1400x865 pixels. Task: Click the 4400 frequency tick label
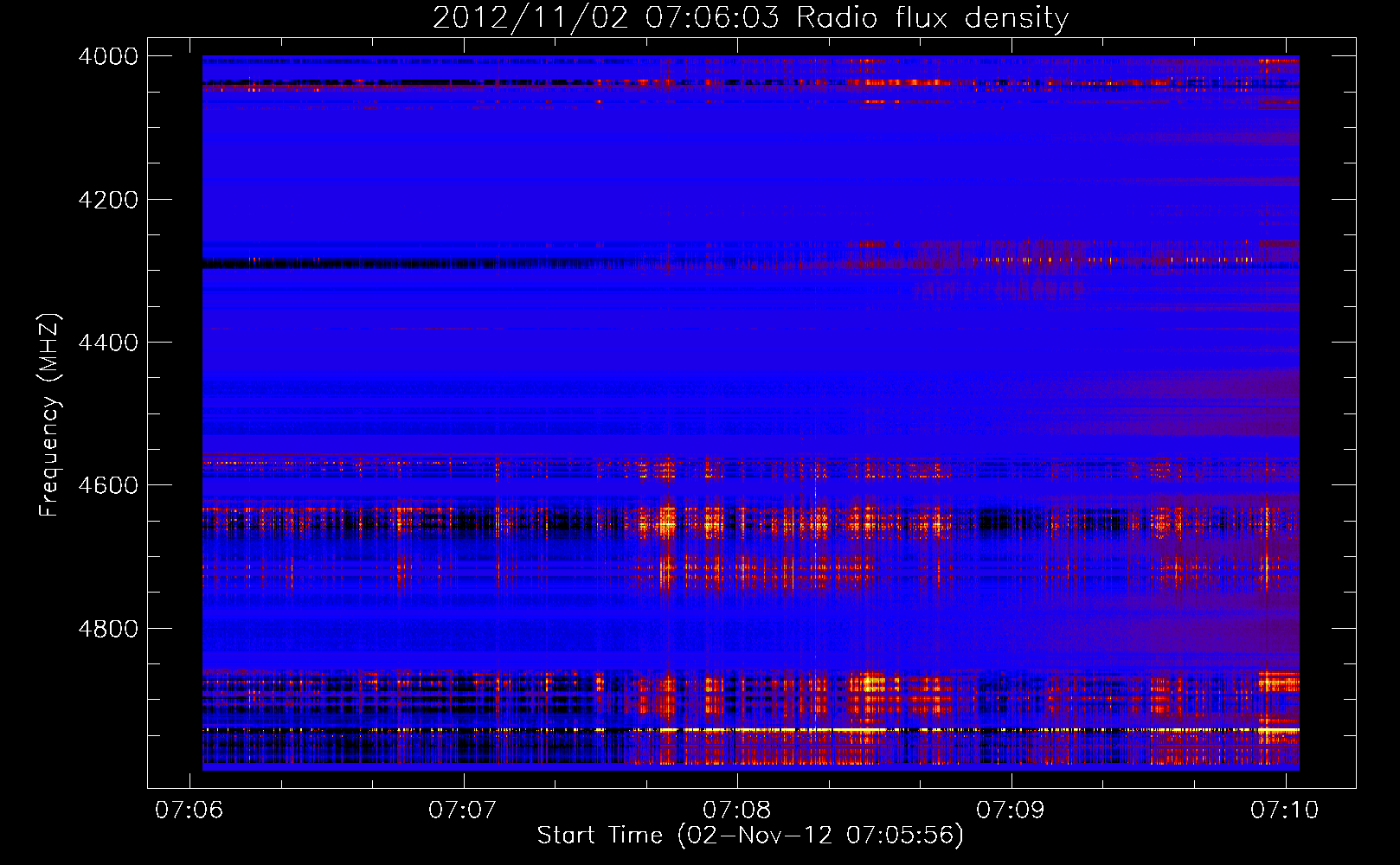(x=108, y=343)
